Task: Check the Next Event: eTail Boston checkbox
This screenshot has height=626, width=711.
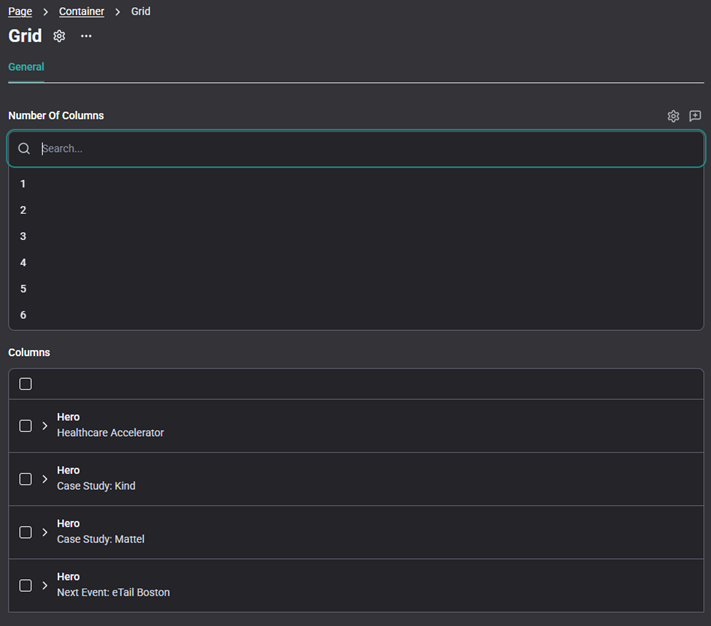Action: (25, 585)
